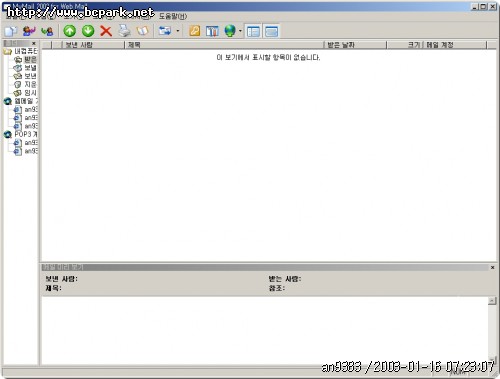Sort by the 메일 계정 column

pyautogui.click(x=455, y=45)
